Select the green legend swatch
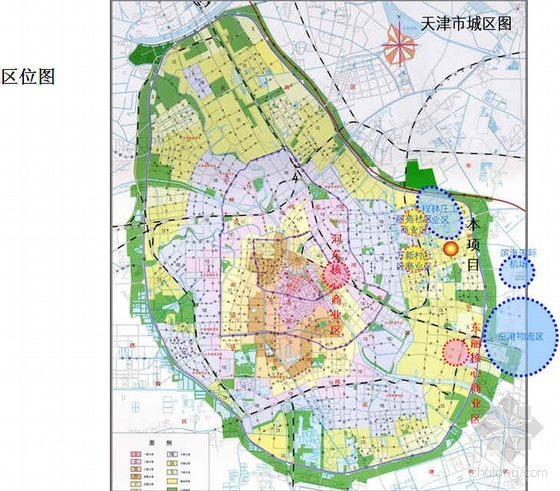The width and height of the screenshot is (560, 491). tap(172, 489)
